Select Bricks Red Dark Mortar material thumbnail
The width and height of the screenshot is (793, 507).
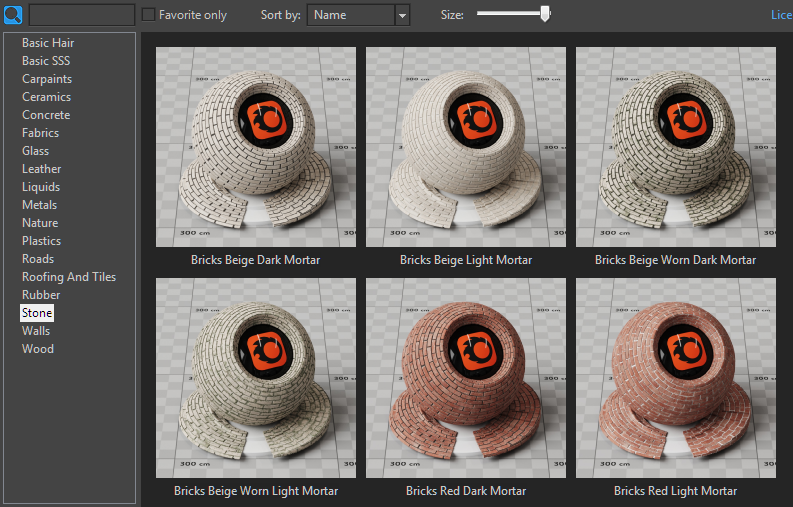click(x=466, y=378)
